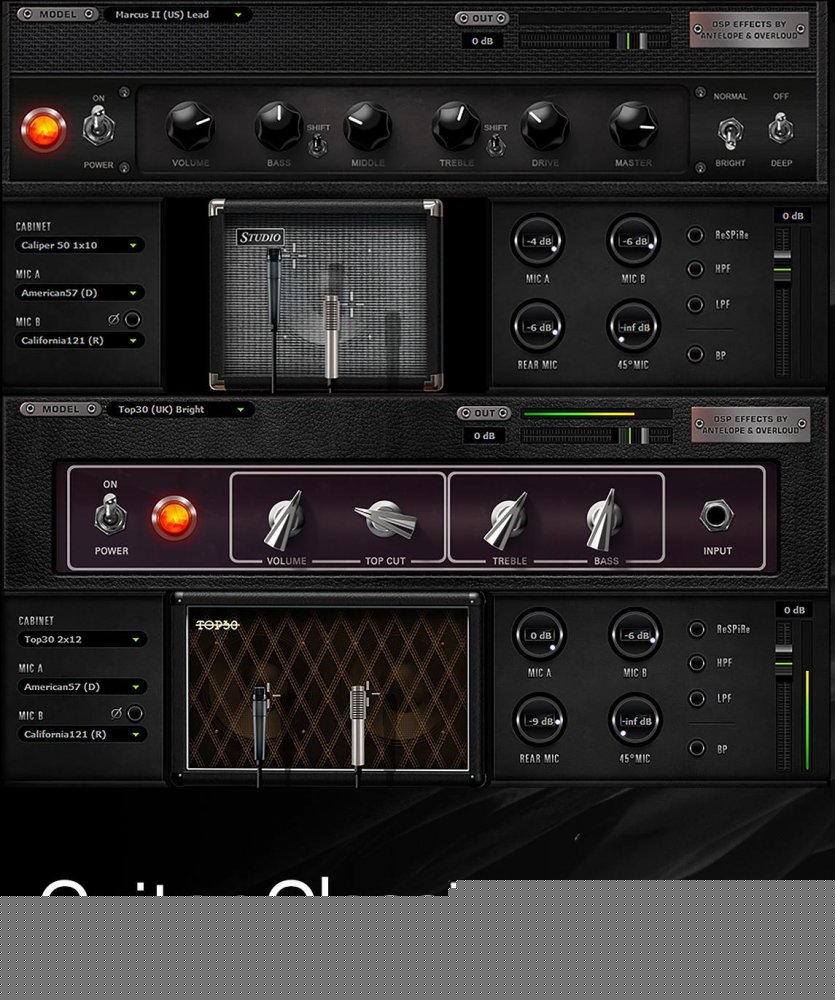
Task: Click the Top30 cabinet 45° MIC knob
Action: click(635, 721)
